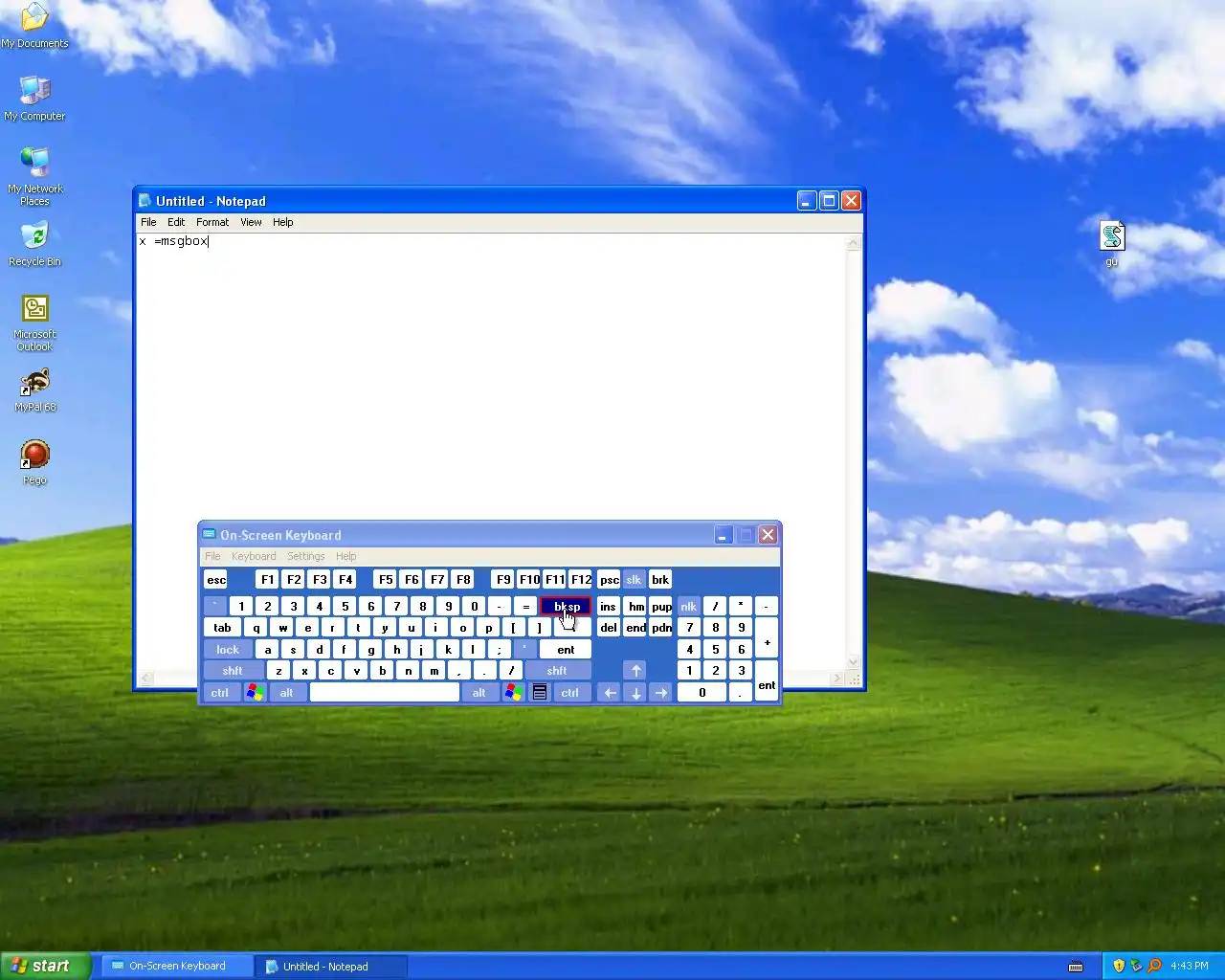1225x980 pixels.
Task: Click Notepad vertical scrollbar down arrow
Action: 854,662
